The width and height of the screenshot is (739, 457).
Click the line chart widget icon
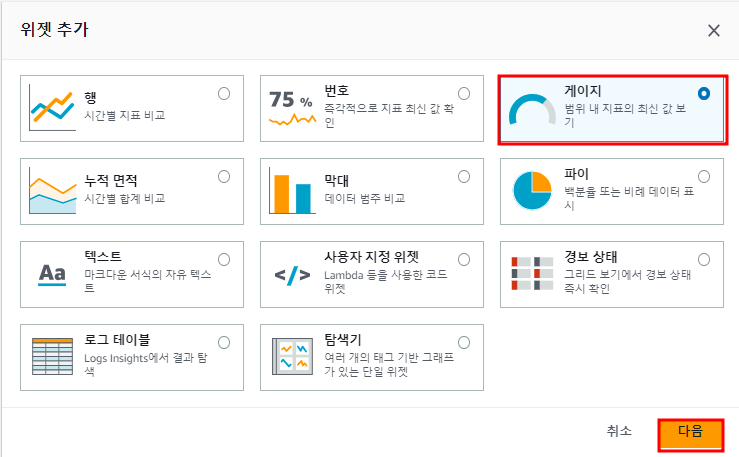pos(52,108)
